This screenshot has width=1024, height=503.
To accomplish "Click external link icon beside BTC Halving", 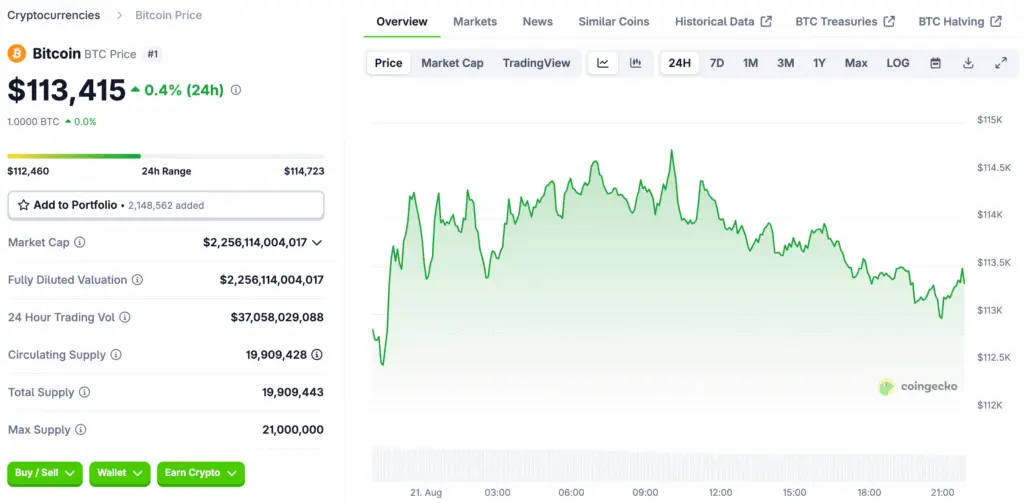I will coord(995,22).
